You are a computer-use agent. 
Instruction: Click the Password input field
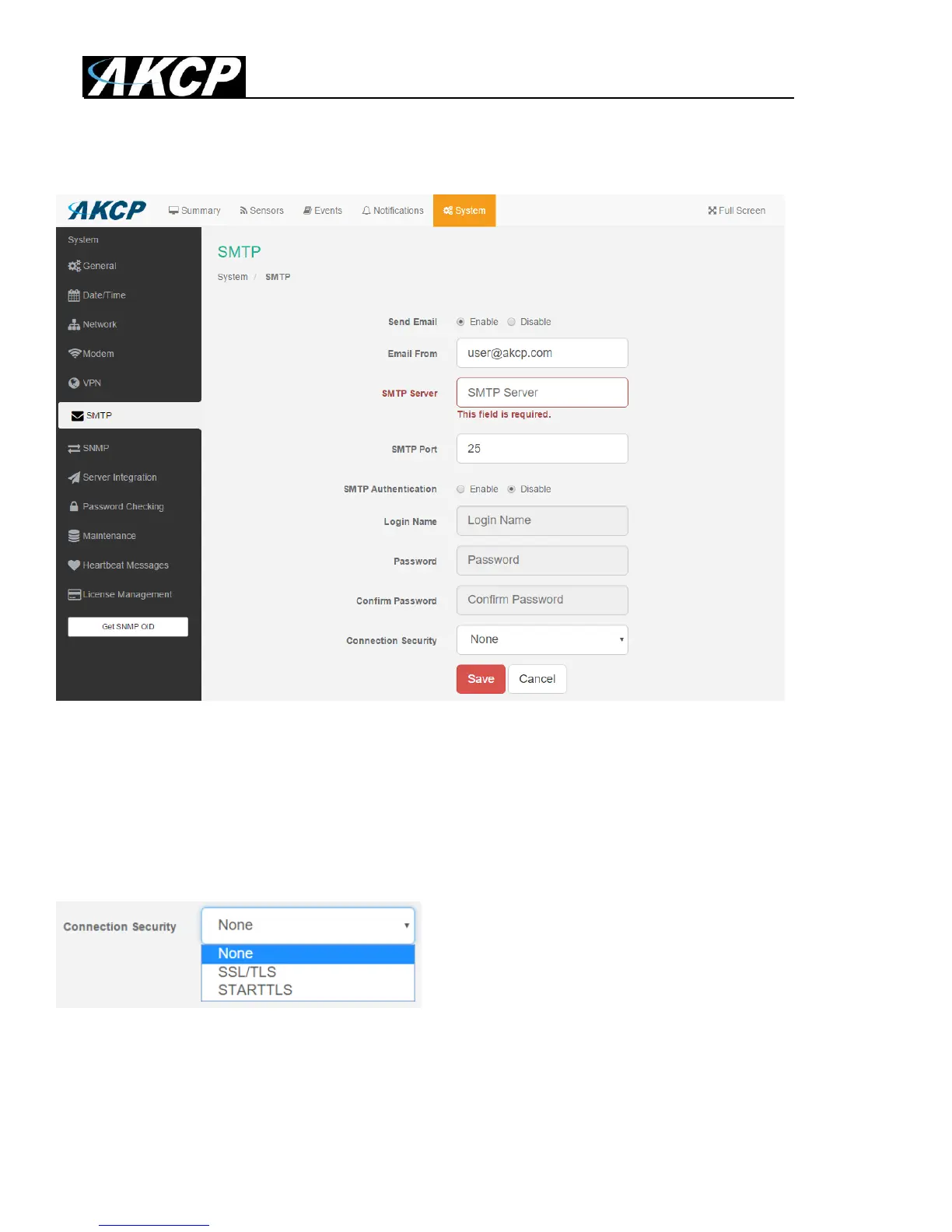tap(542, 561)
